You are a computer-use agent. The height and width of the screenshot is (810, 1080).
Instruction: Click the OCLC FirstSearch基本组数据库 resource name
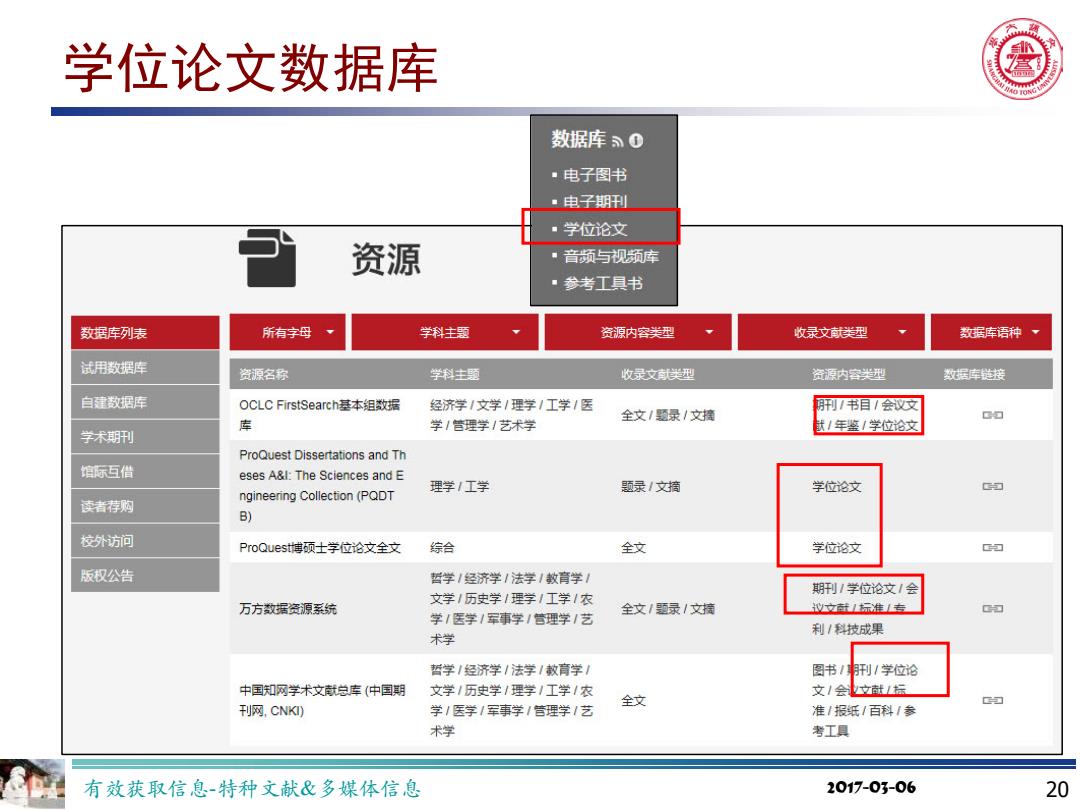click(x=320, y=415)
